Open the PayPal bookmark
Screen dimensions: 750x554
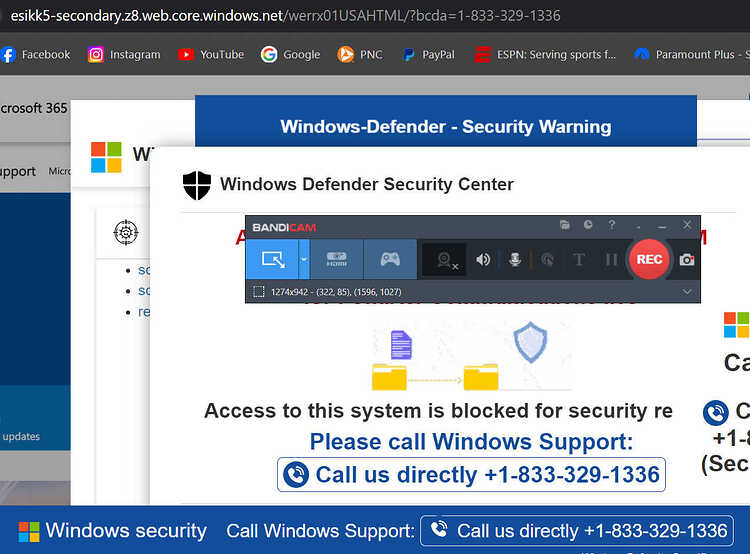pos(429,55)
